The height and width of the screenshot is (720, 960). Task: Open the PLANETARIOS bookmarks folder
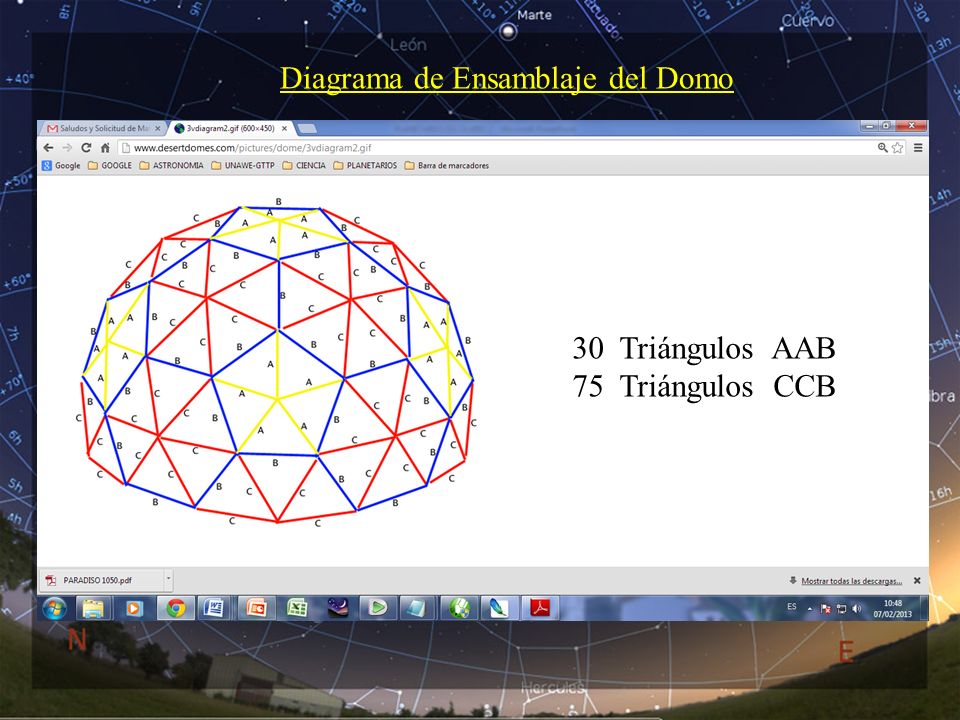pyautogui.click(x=366, y=165)
